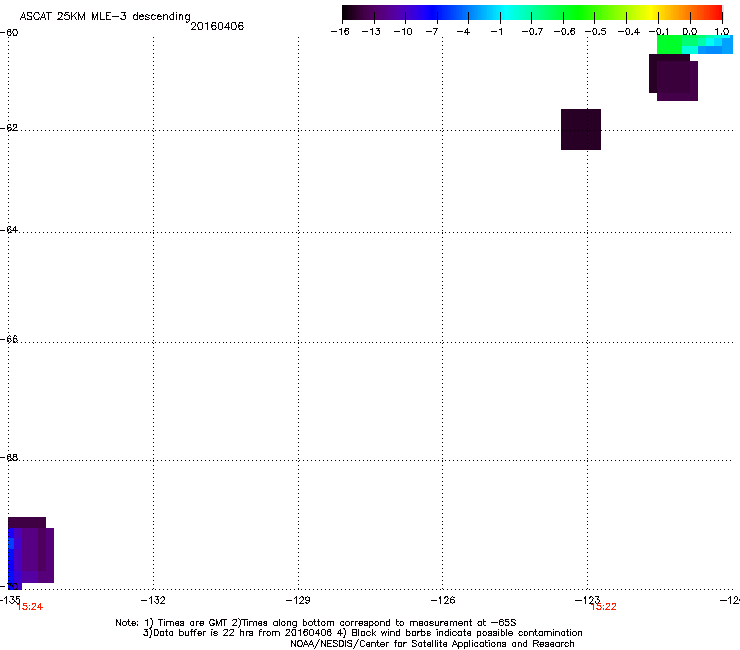Click the color bar label -0.6
The image size is (740, 650).
coord(564,32)
